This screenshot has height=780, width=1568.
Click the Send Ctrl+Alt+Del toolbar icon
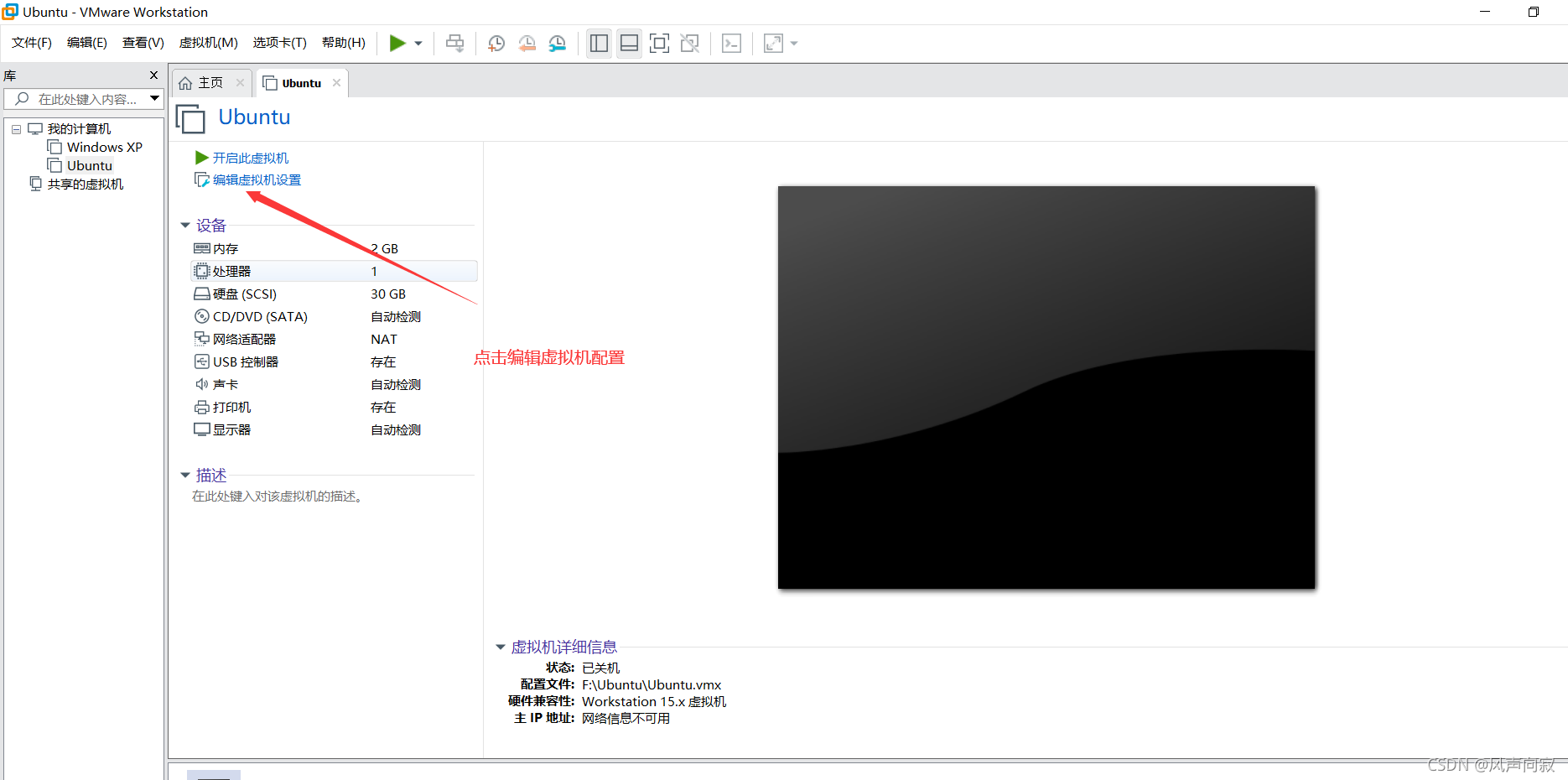coord(454,44)
